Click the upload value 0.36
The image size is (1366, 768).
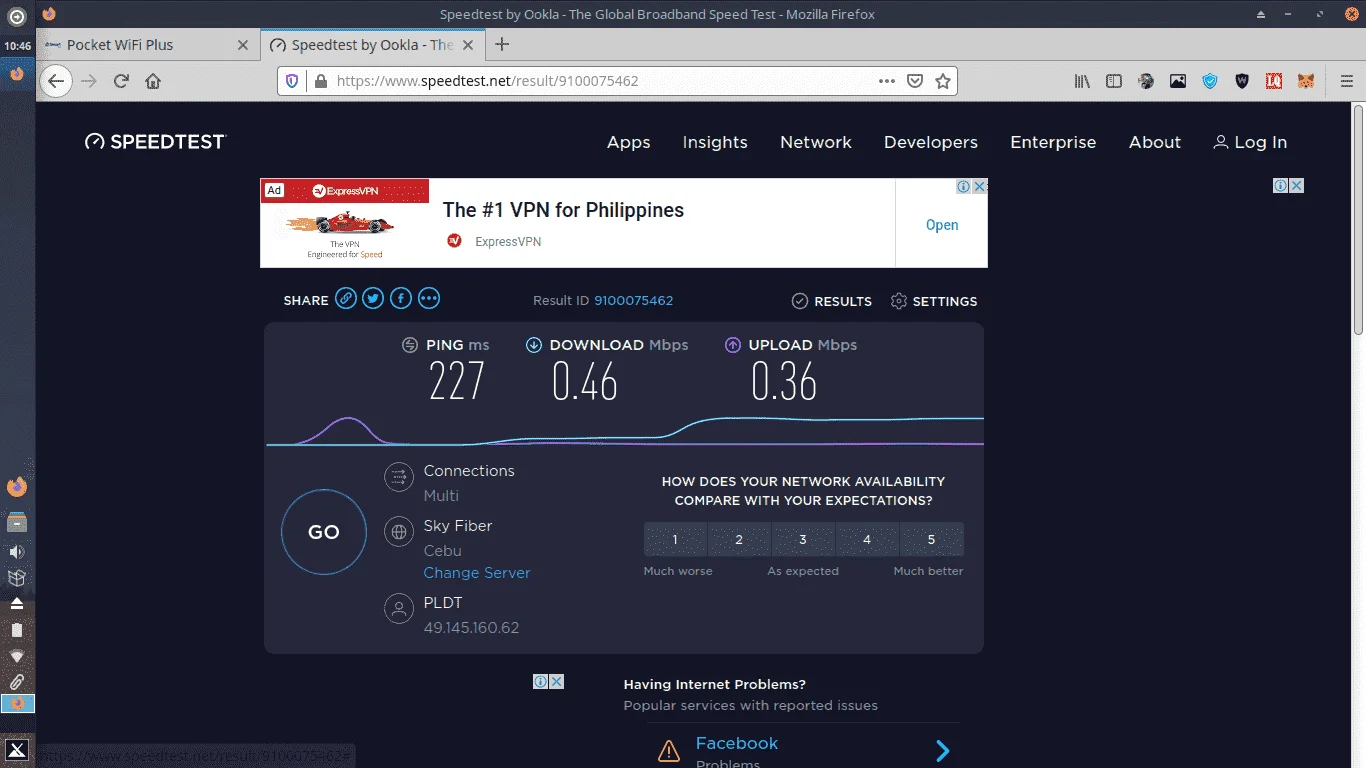784,381
